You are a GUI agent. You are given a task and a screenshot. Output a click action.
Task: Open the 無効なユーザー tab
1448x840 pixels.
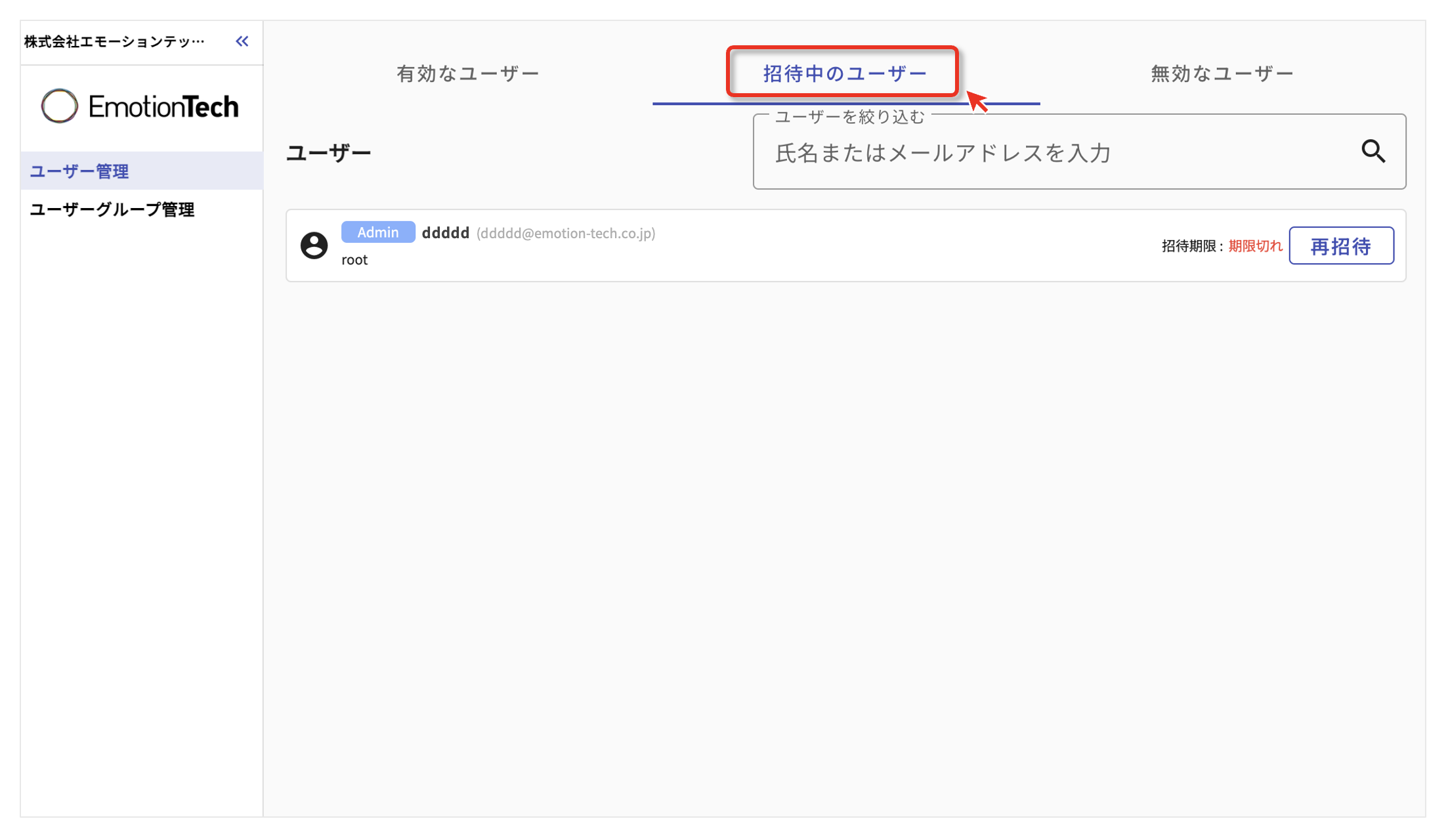1221,73
